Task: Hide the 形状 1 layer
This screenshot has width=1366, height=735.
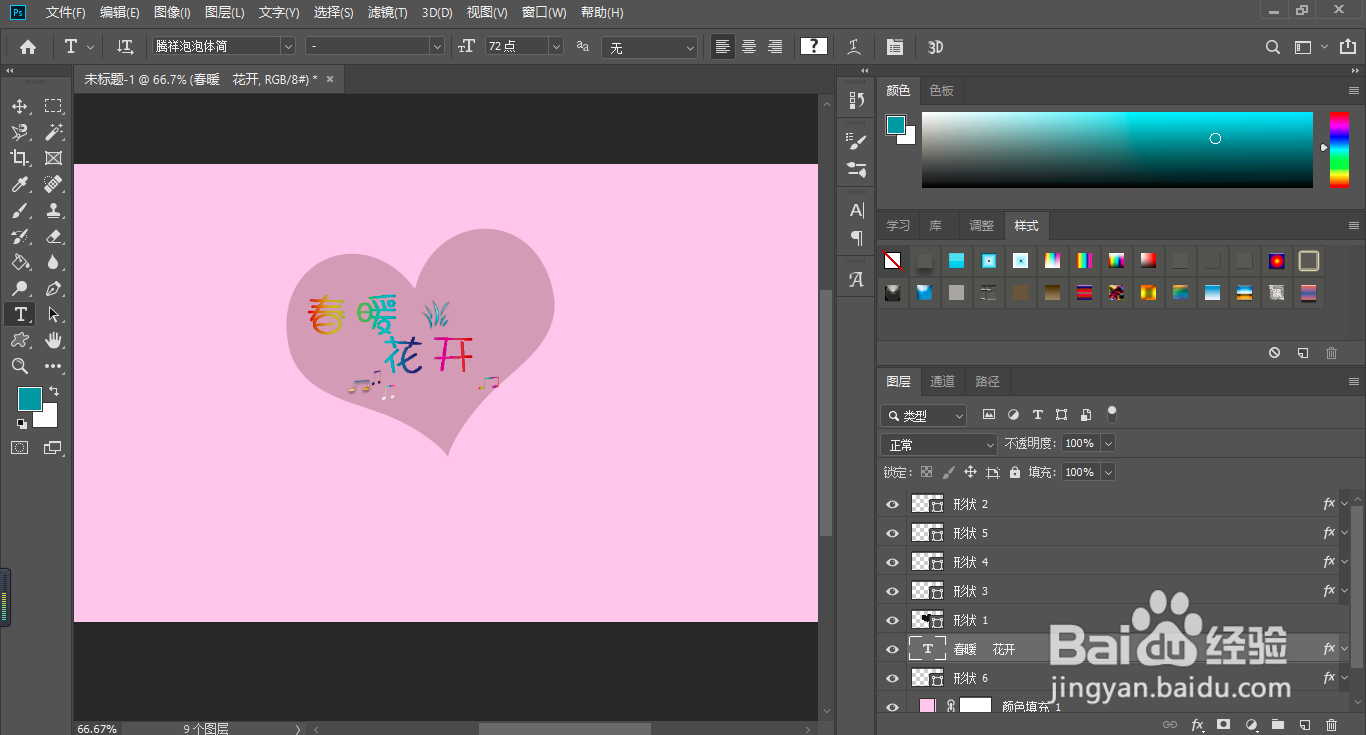Action: pos(893,620)
